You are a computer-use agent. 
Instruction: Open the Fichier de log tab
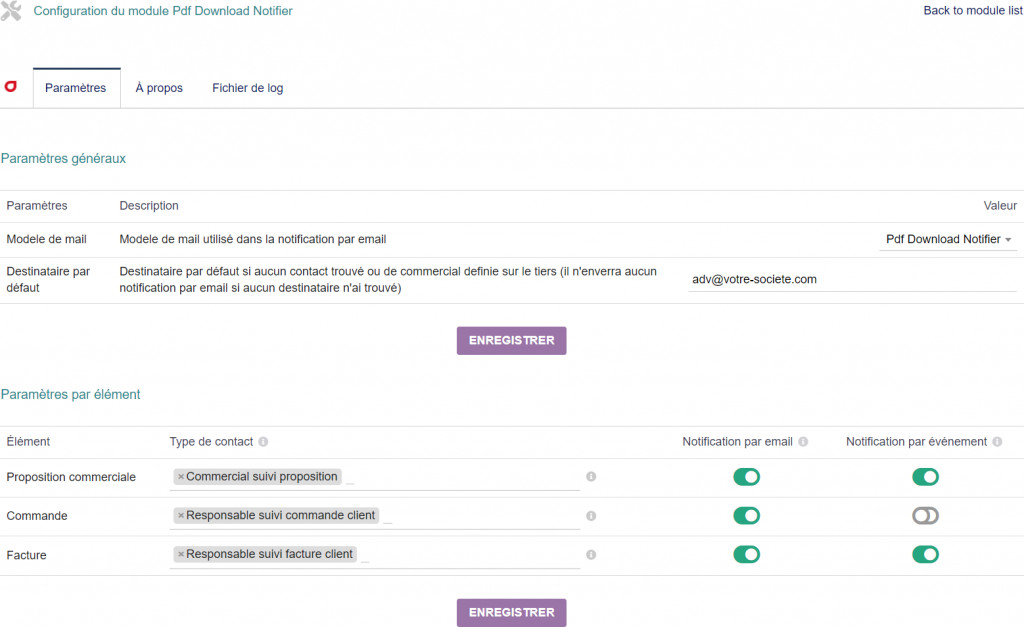point(247,88)
